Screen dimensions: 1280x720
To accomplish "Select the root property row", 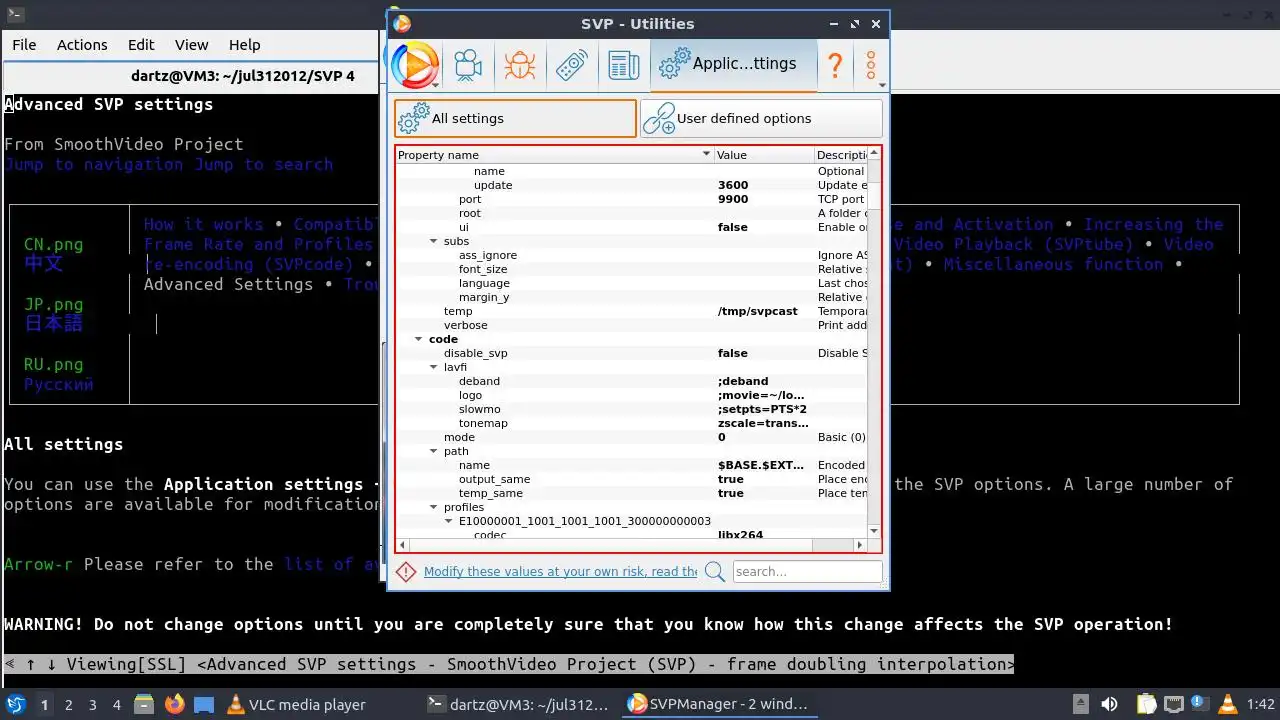I will 631,213.
